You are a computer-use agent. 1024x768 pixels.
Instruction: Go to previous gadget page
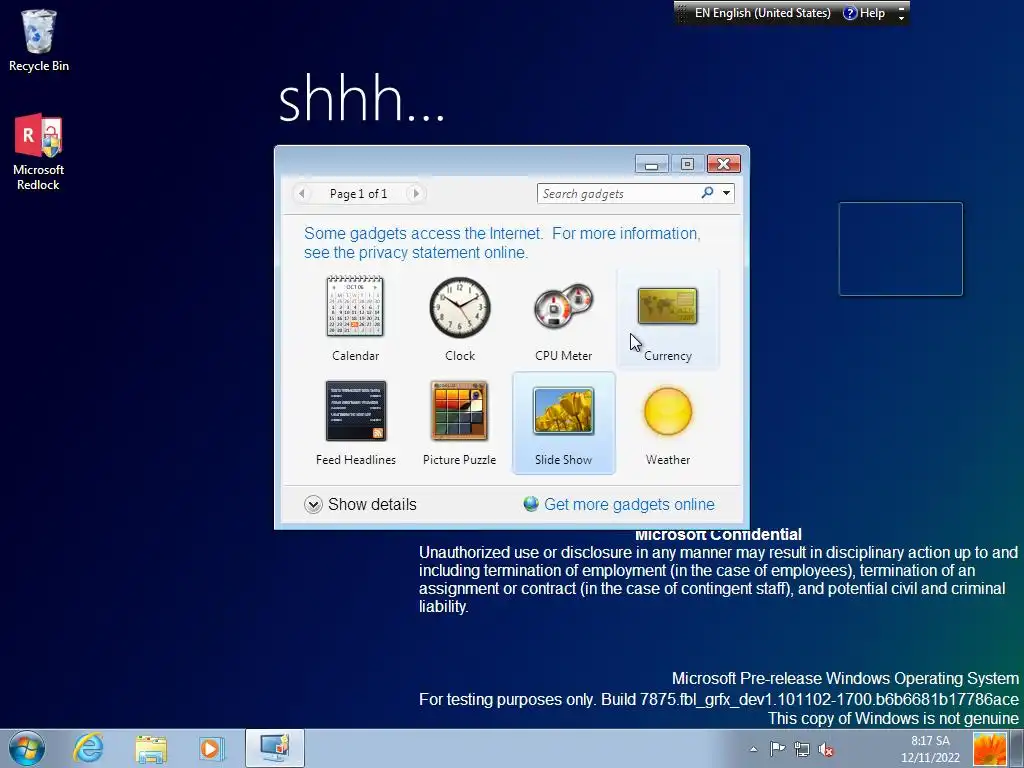(302, 193)
